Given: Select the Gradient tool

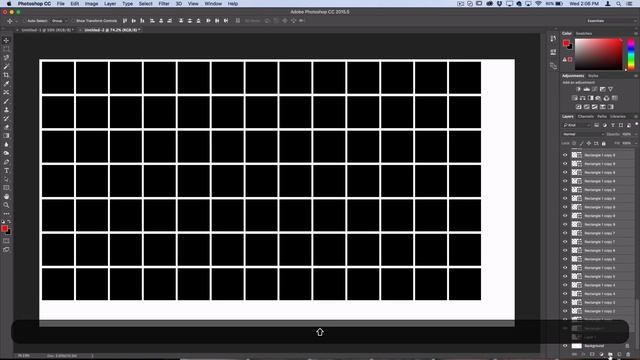Looking at the screenshot, I should [x=6, y=136].
